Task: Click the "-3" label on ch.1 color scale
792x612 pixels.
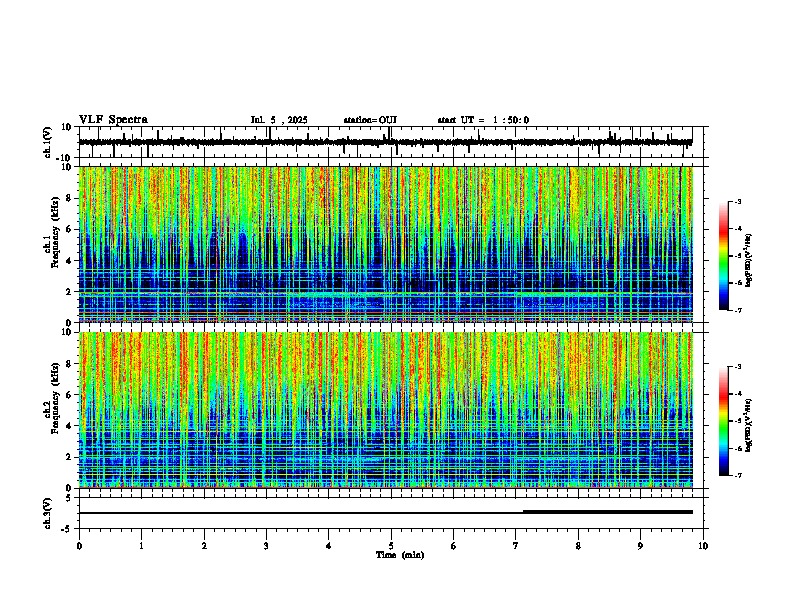Action: pos(737,201)
